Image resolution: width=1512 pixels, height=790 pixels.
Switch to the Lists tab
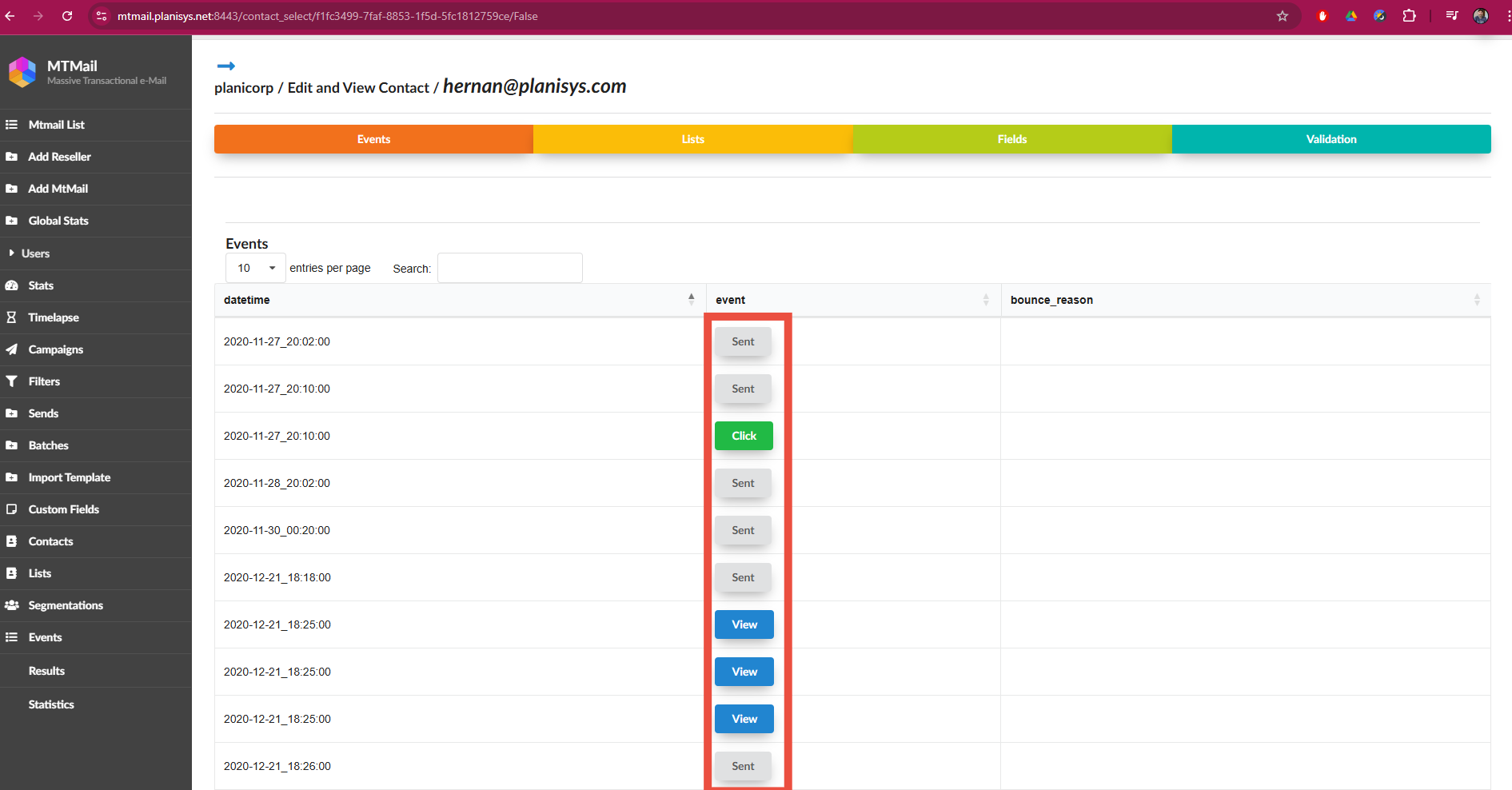(692, 139)
